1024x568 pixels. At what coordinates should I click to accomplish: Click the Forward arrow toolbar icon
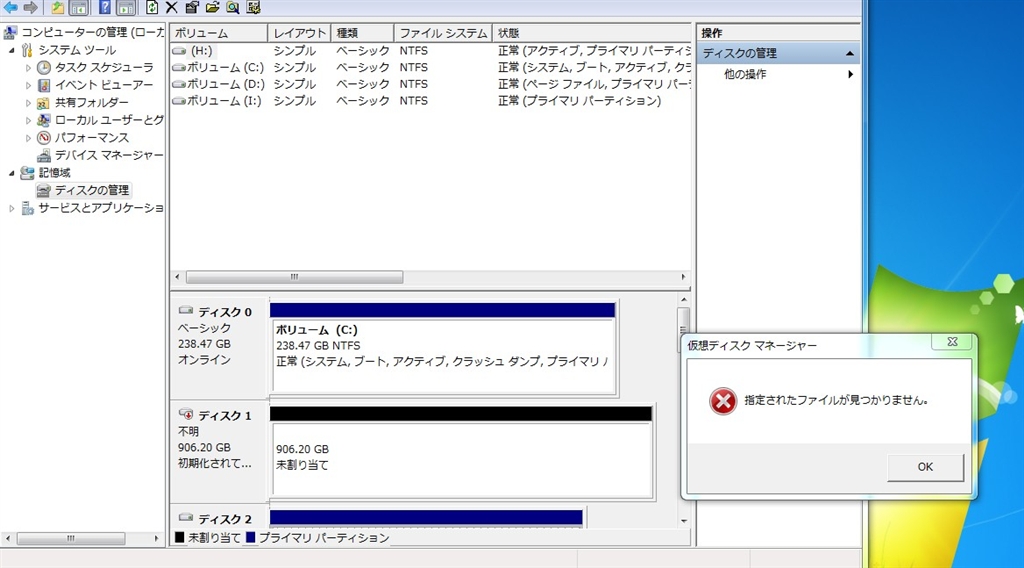pos(31,7)
